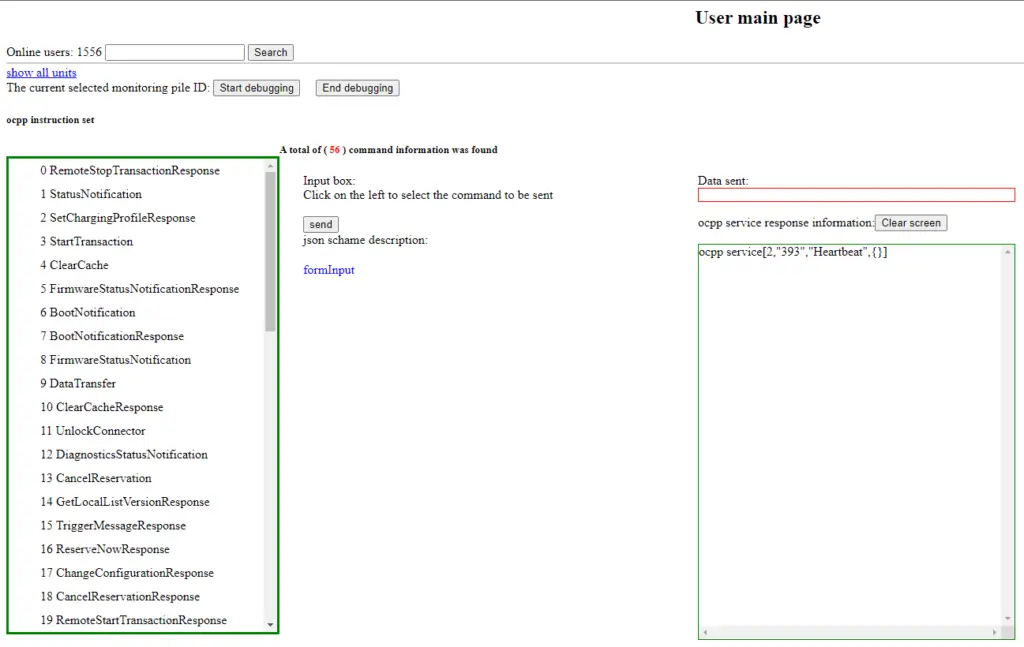Click command list scrollbar down arrow
Screen dimensions: 1024x647
pos(270,625)
